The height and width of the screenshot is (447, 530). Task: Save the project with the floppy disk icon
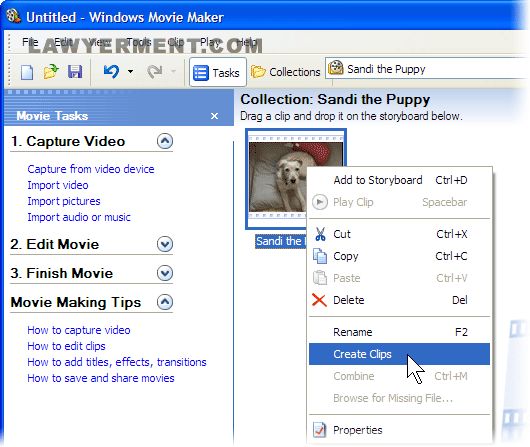coord(75,72)
